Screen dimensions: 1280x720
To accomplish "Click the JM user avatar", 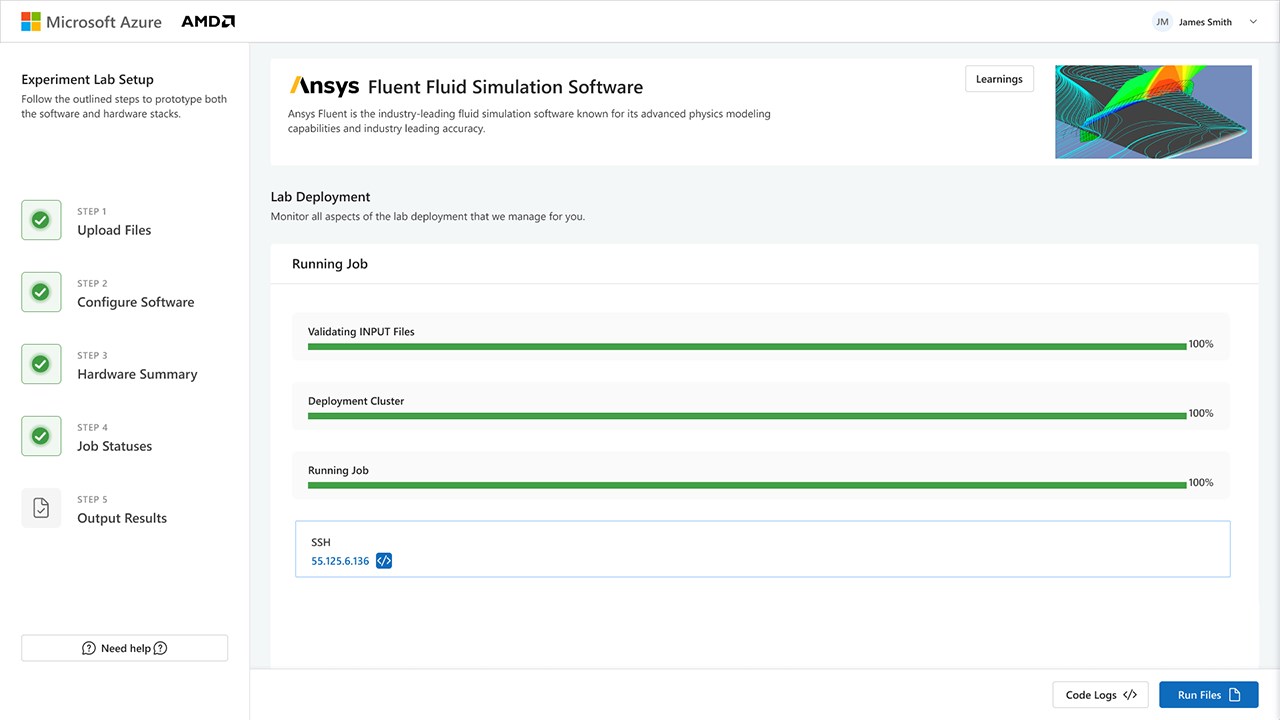I will click(1162, 22).
